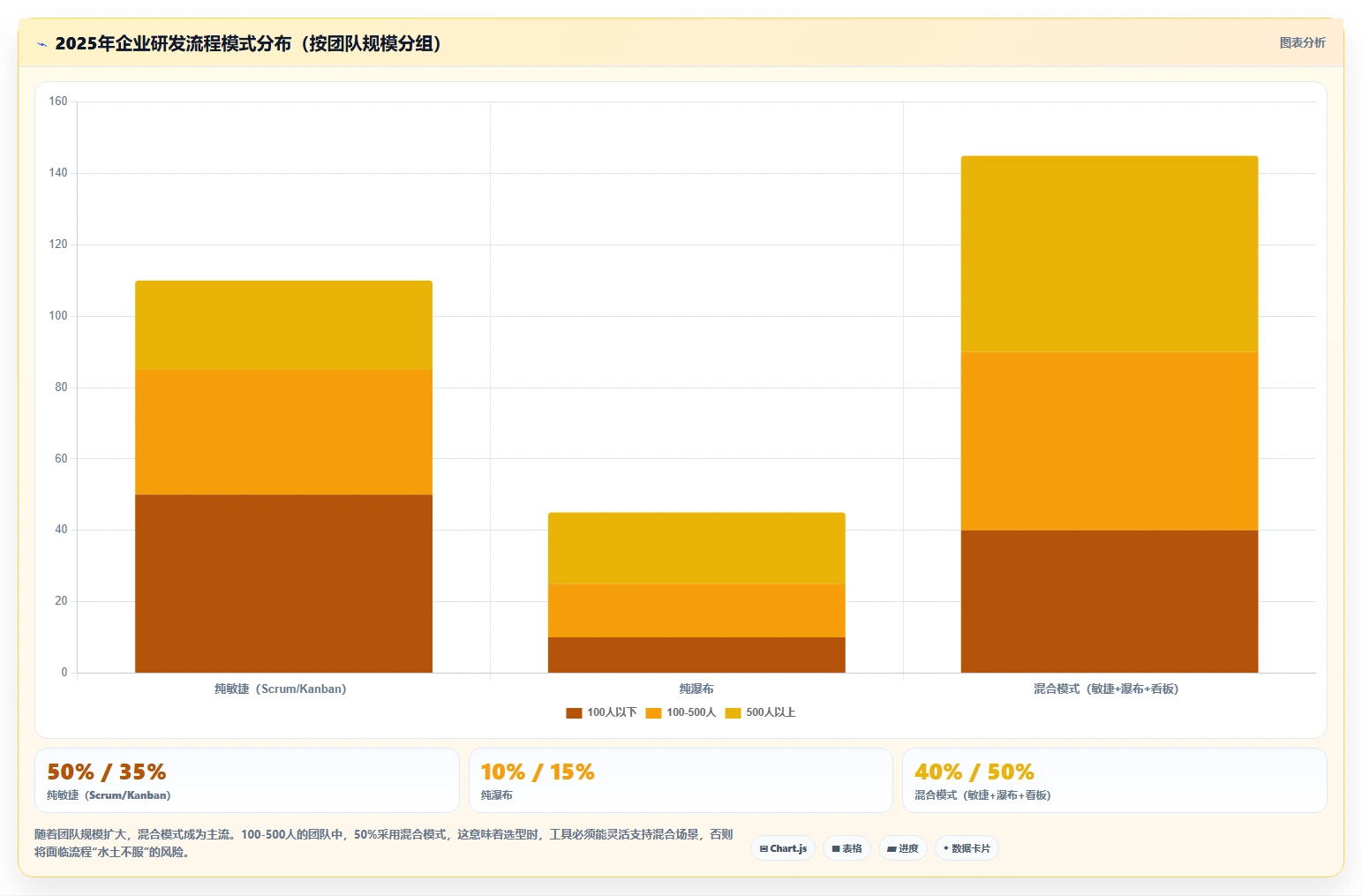Select the 100人以下 segment of 纯敏捷 bar
The image size is (1362, 896).
(x=283, y=584)
